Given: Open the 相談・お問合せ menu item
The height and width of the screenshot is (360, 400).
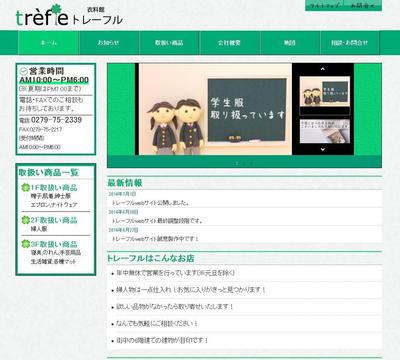Looking at the screenshot, I should [x=350, y=43].
